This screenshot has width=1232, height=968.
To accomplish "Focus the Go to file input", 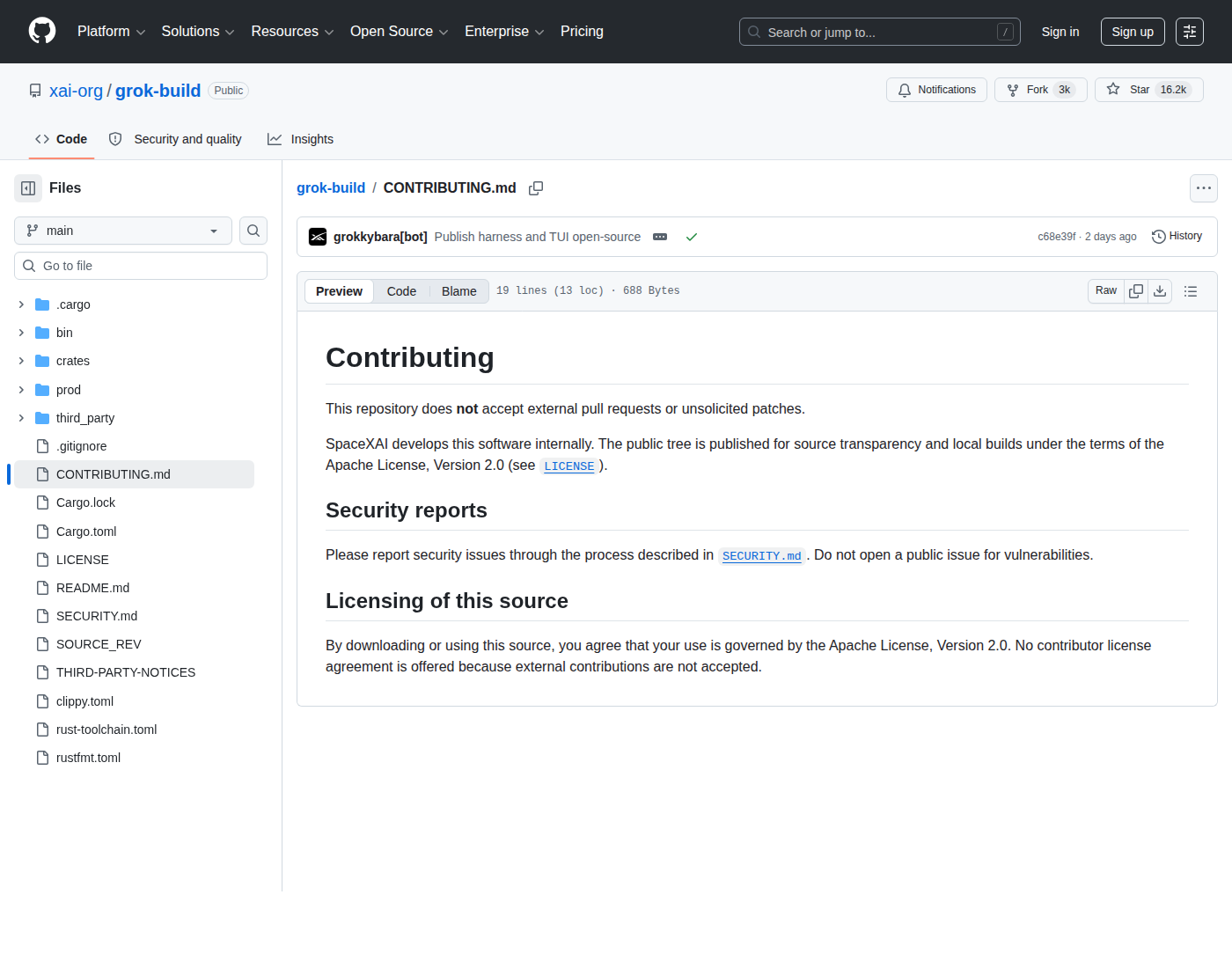I will (141, 266).
